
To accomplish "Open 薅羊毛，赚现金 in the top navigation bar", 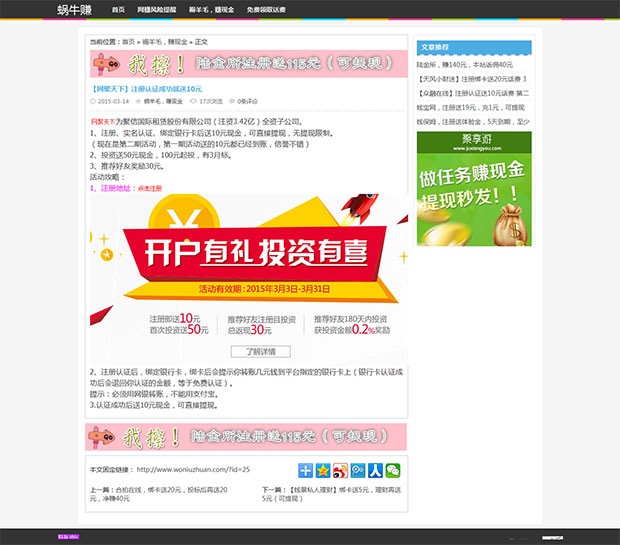I will (211, 9).
